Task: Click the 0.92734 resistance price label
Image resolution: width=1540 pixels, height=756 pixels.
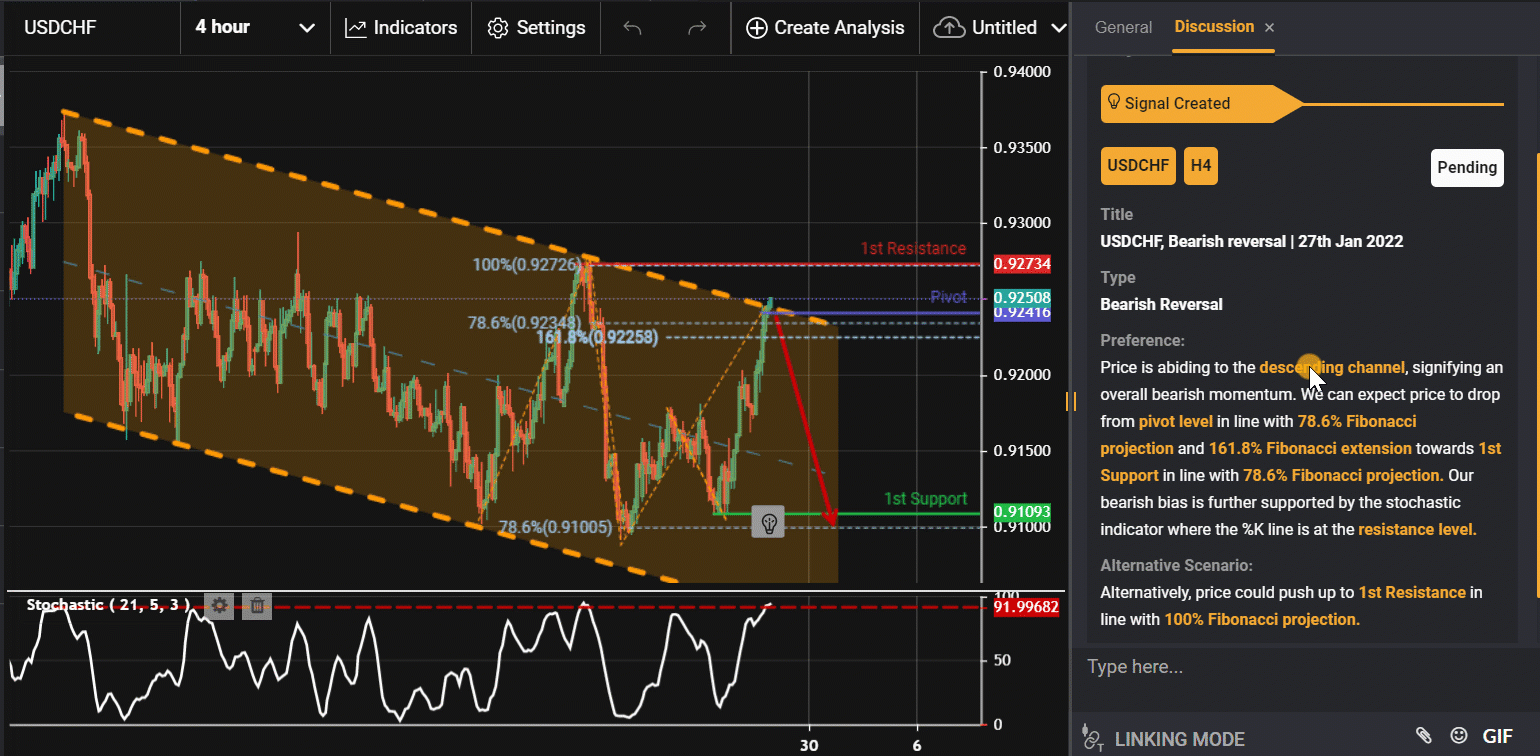Action: [x=1021, y=264]
